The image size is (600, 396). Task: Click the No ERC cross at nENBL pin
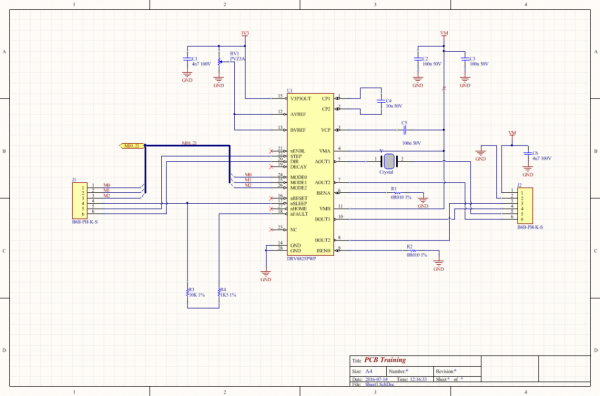pyautogui.click(x=271, y=151)
